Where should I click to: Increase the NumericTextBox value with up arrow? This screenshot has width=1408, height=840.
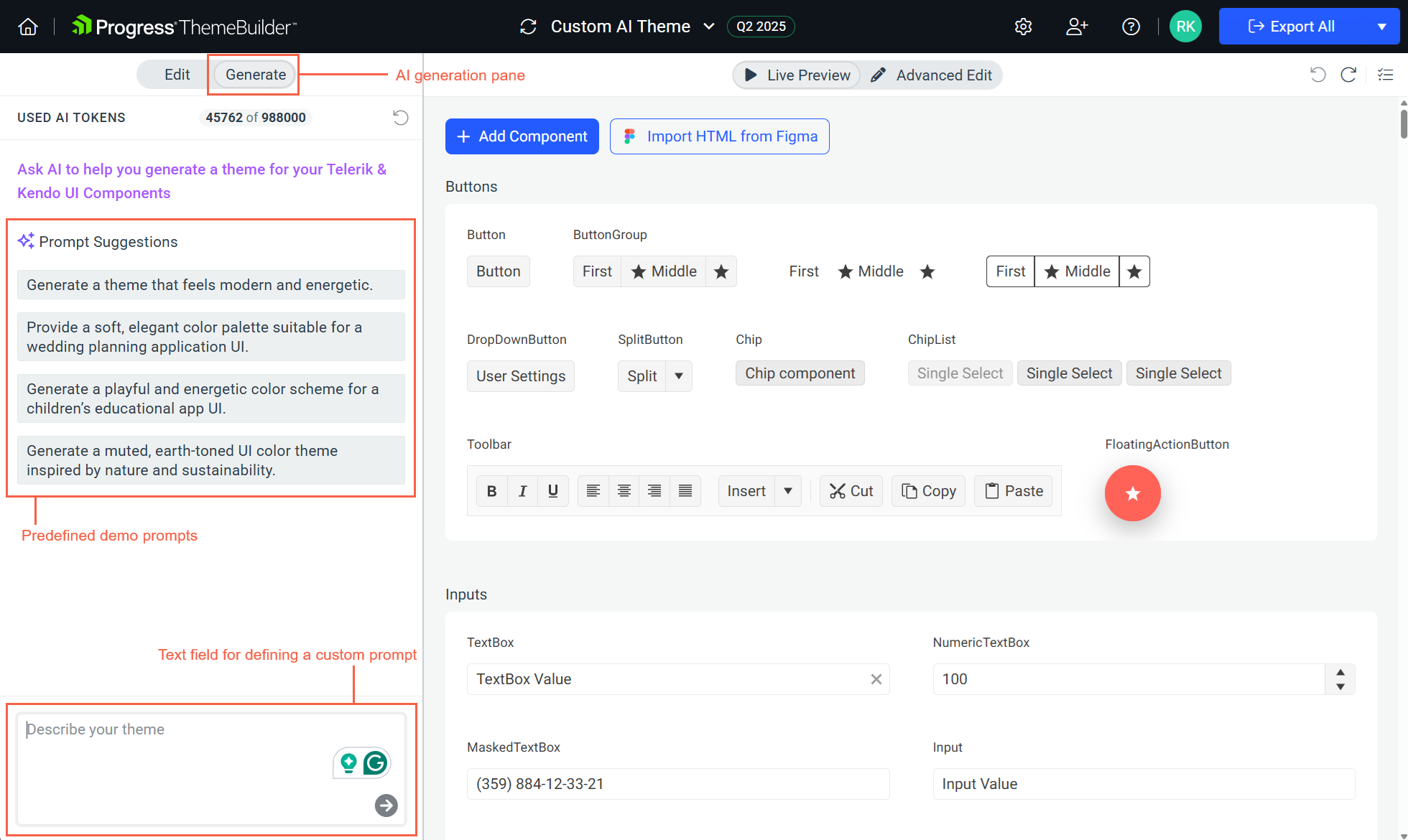[1340, 672]
